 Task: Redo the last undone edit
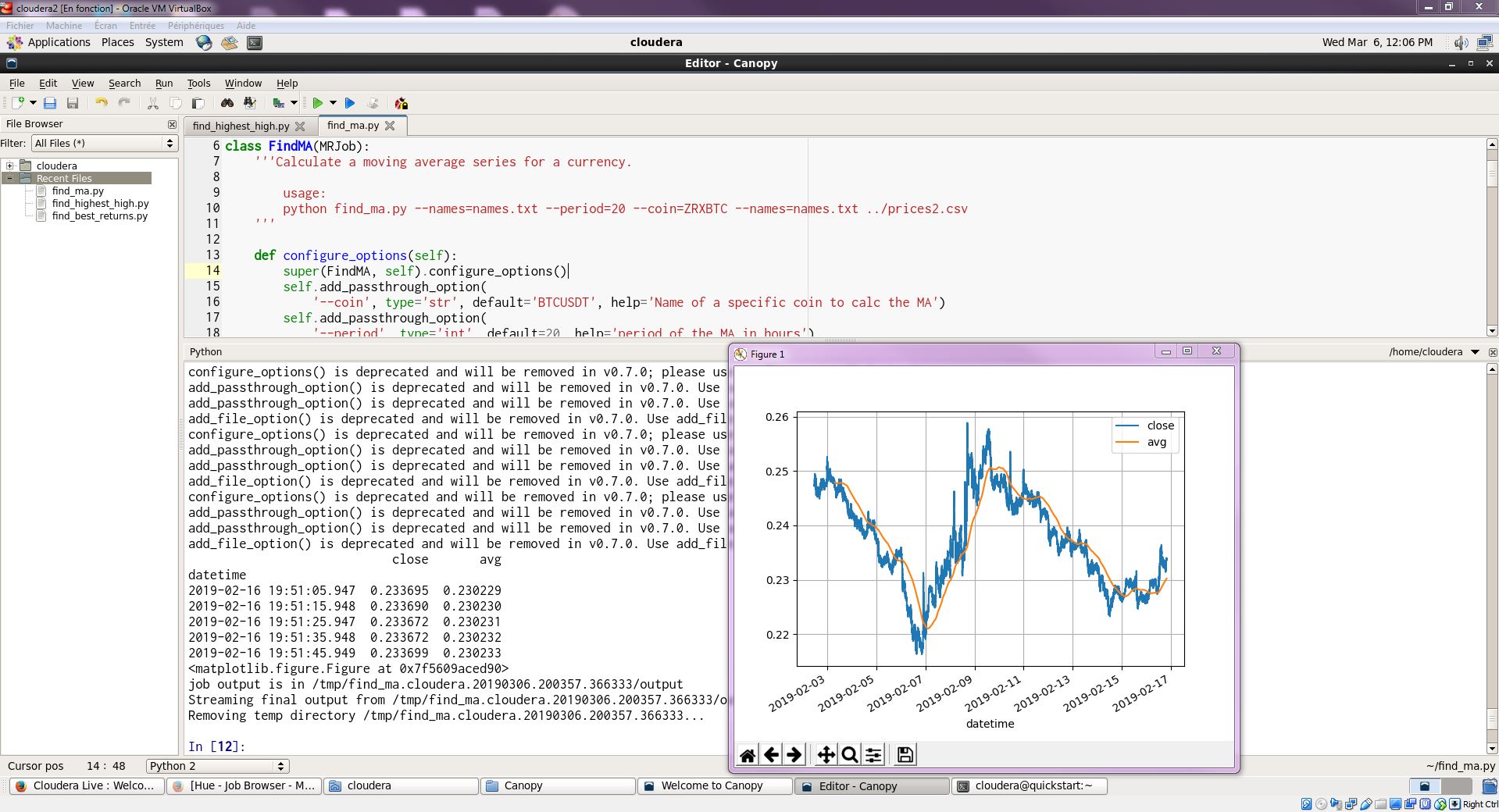tap(124, 103)
